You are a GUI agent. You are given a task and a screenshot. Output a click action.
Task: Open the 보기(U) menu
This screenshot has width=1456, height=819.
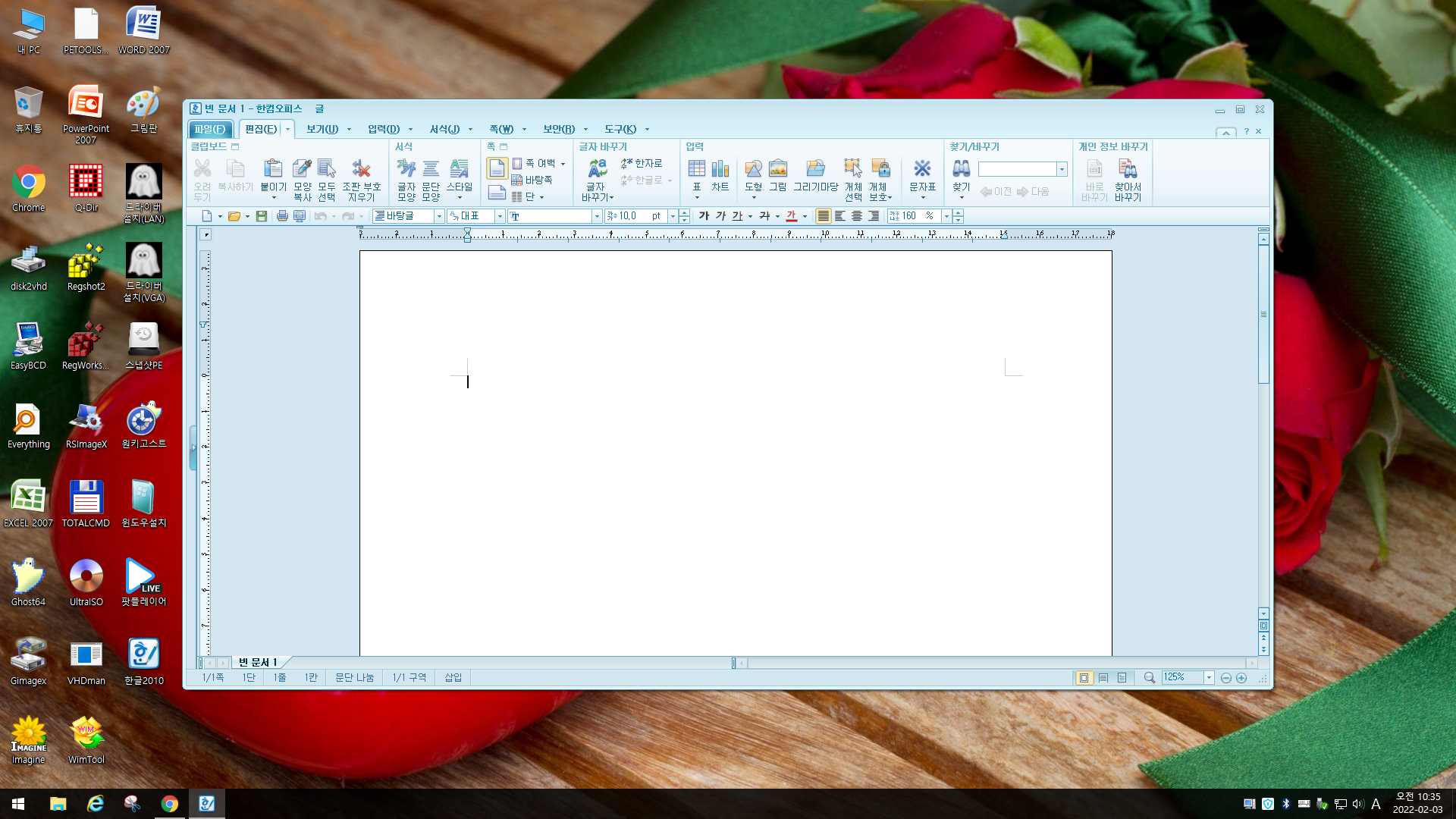click(322, 129)
